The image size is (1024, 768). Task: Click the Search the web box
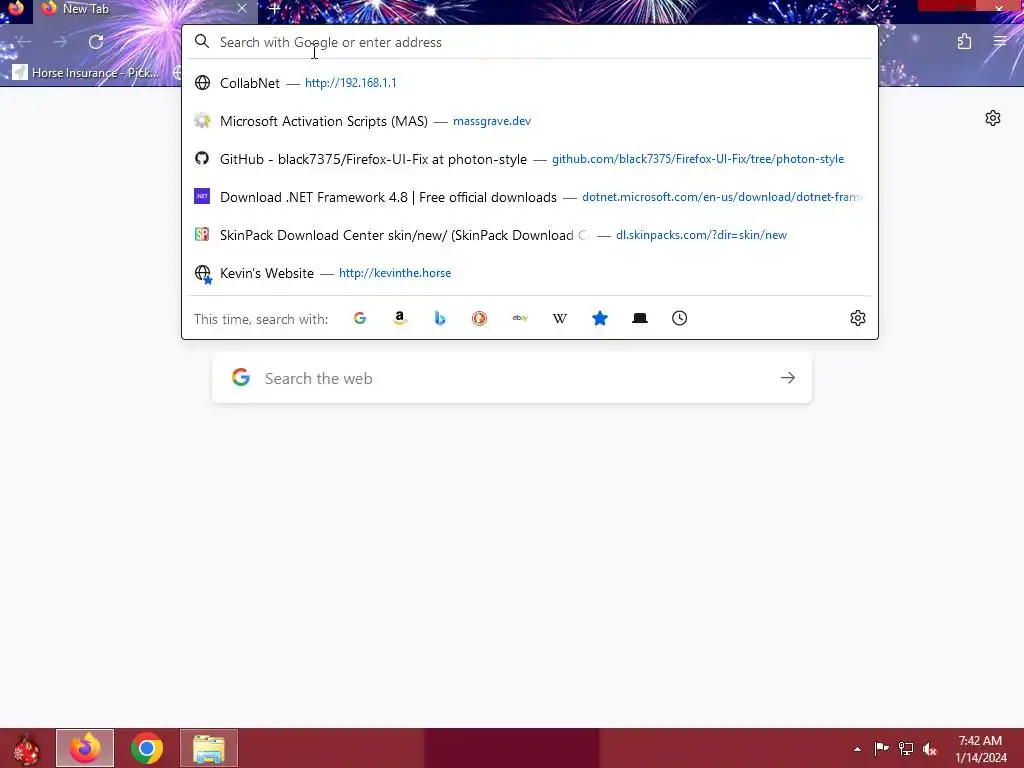coord(512,378)
